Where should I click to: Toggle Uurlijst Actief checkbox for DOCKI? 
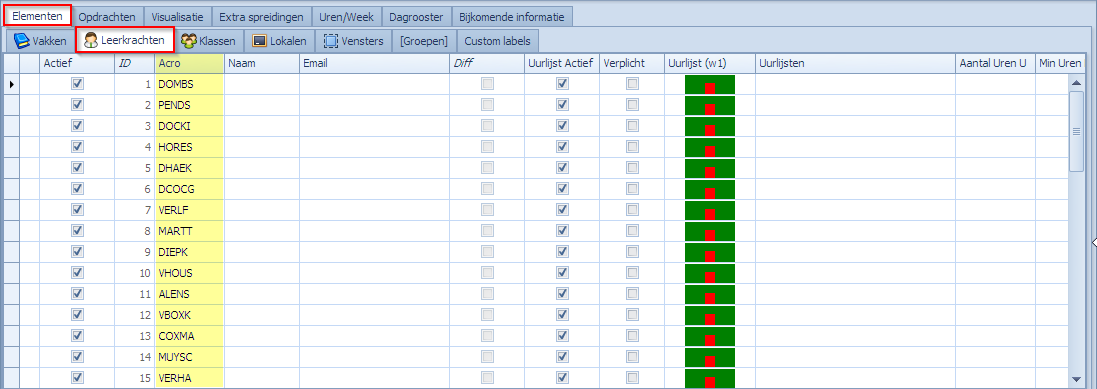pyautogui.click(x=562, y=125)
